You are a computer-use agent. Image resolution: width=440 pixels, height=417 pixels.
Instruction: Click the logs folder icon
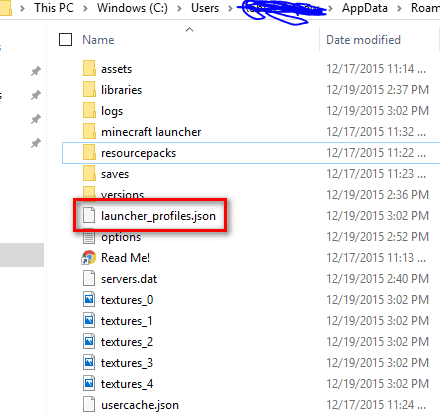tap(89, 111)
